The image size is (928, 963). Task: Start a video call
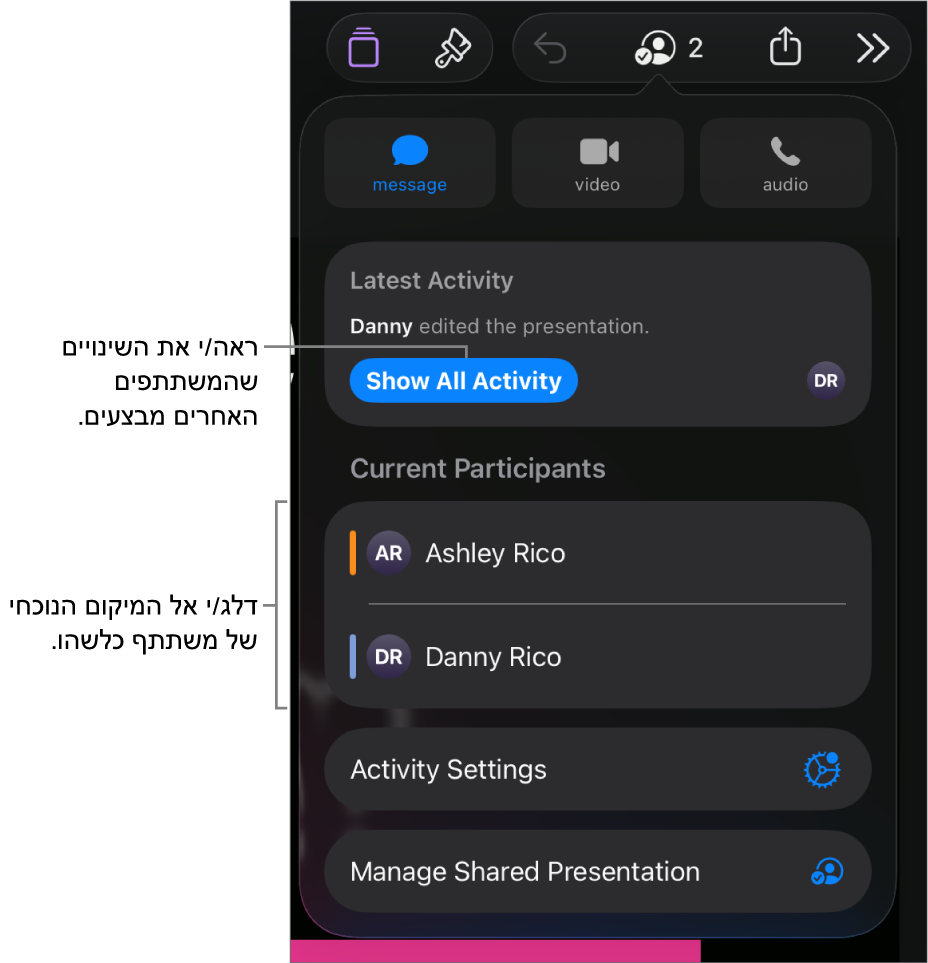tap(598, 163)
